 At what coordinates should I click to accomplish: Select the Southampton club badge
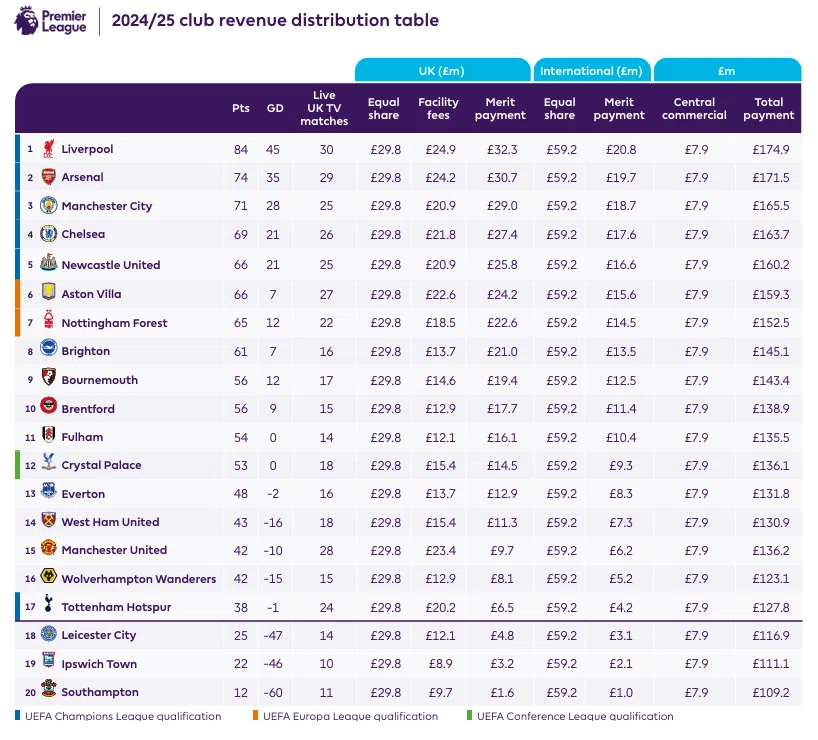tap(49, 688)
